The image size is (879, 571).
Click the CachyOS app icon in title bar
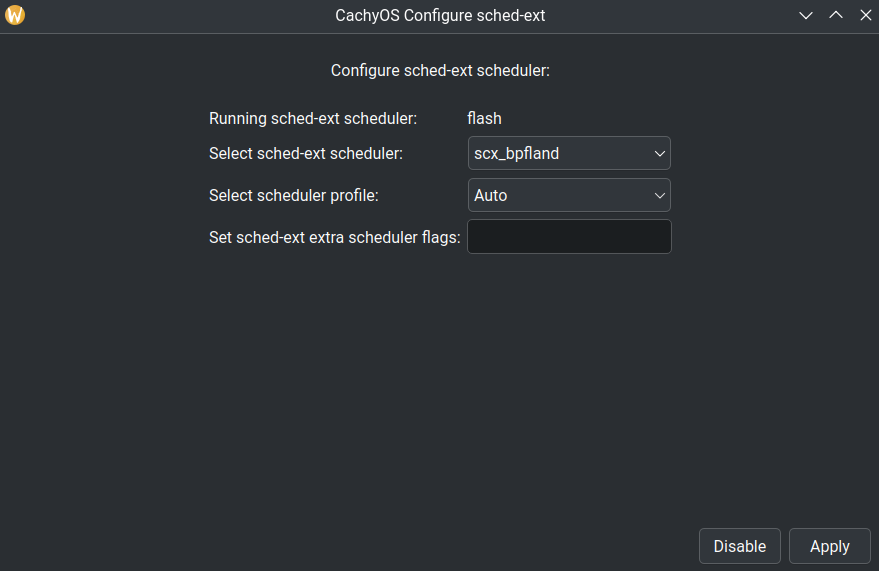[x=15, y=15]
